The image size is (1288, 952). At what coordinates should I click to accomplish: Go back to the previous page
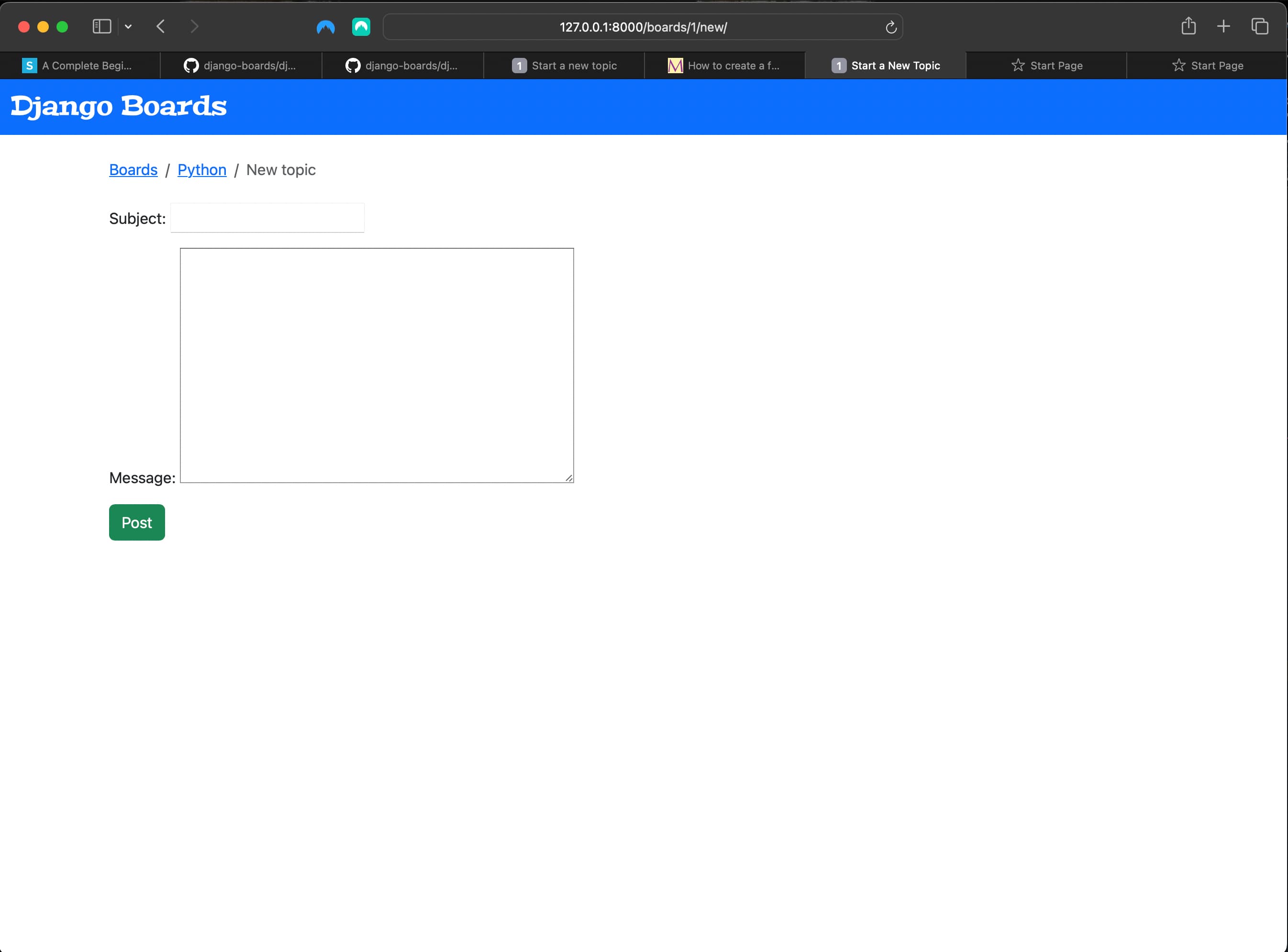pos(161,26)
